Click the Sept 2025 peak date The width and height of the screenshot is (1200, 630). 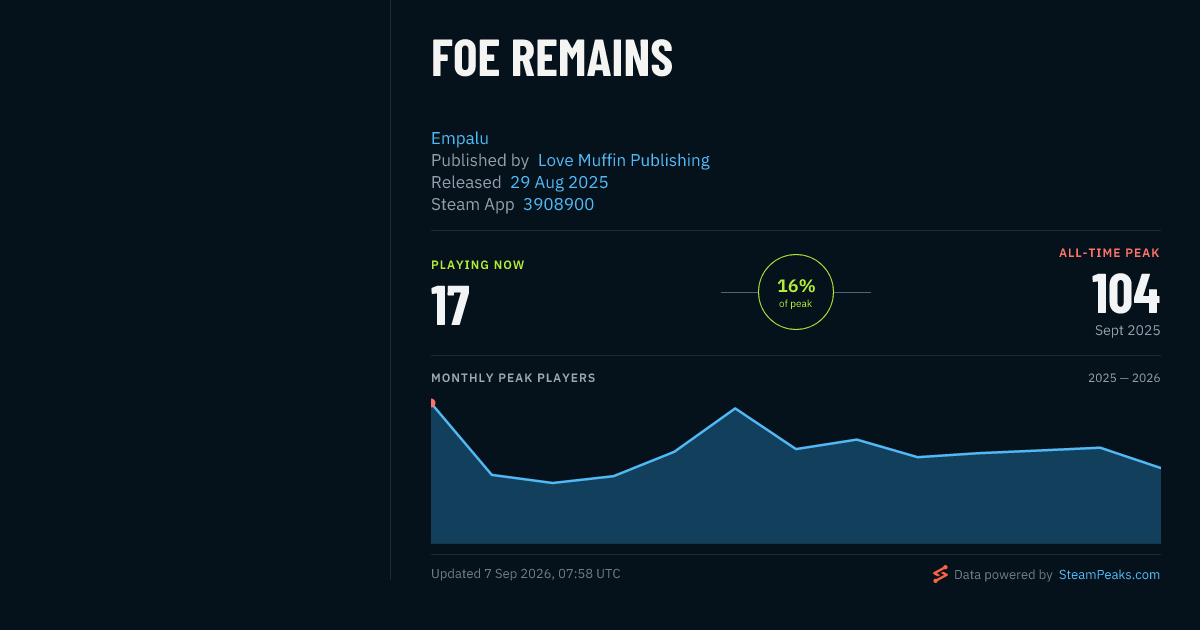tap(1127, 330)
